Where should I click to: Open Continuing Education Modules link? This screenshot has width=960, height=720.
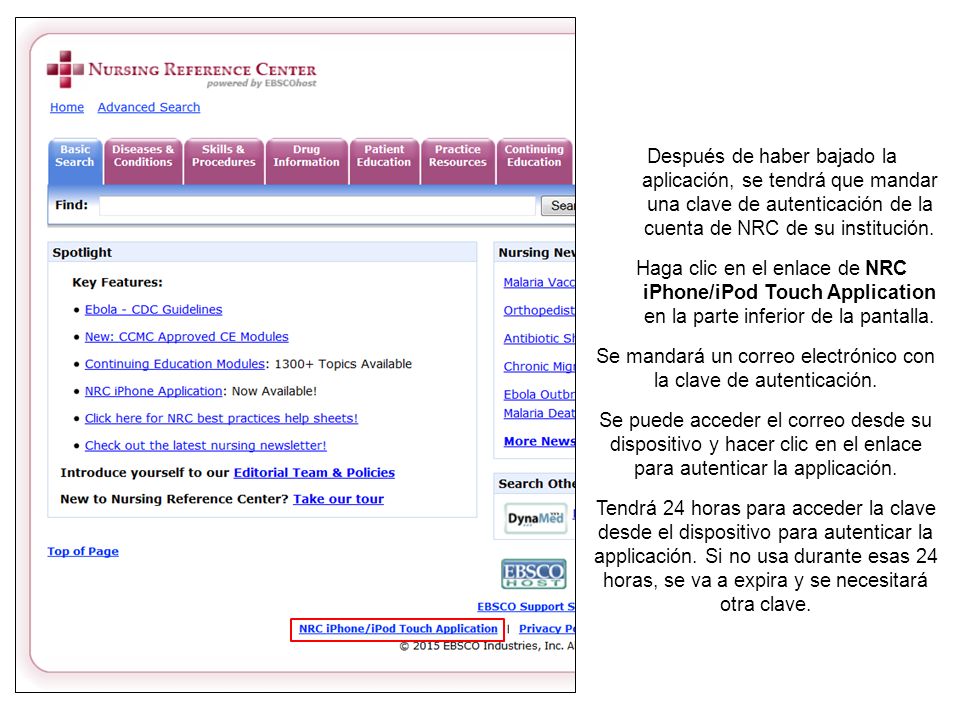point(174,364)
